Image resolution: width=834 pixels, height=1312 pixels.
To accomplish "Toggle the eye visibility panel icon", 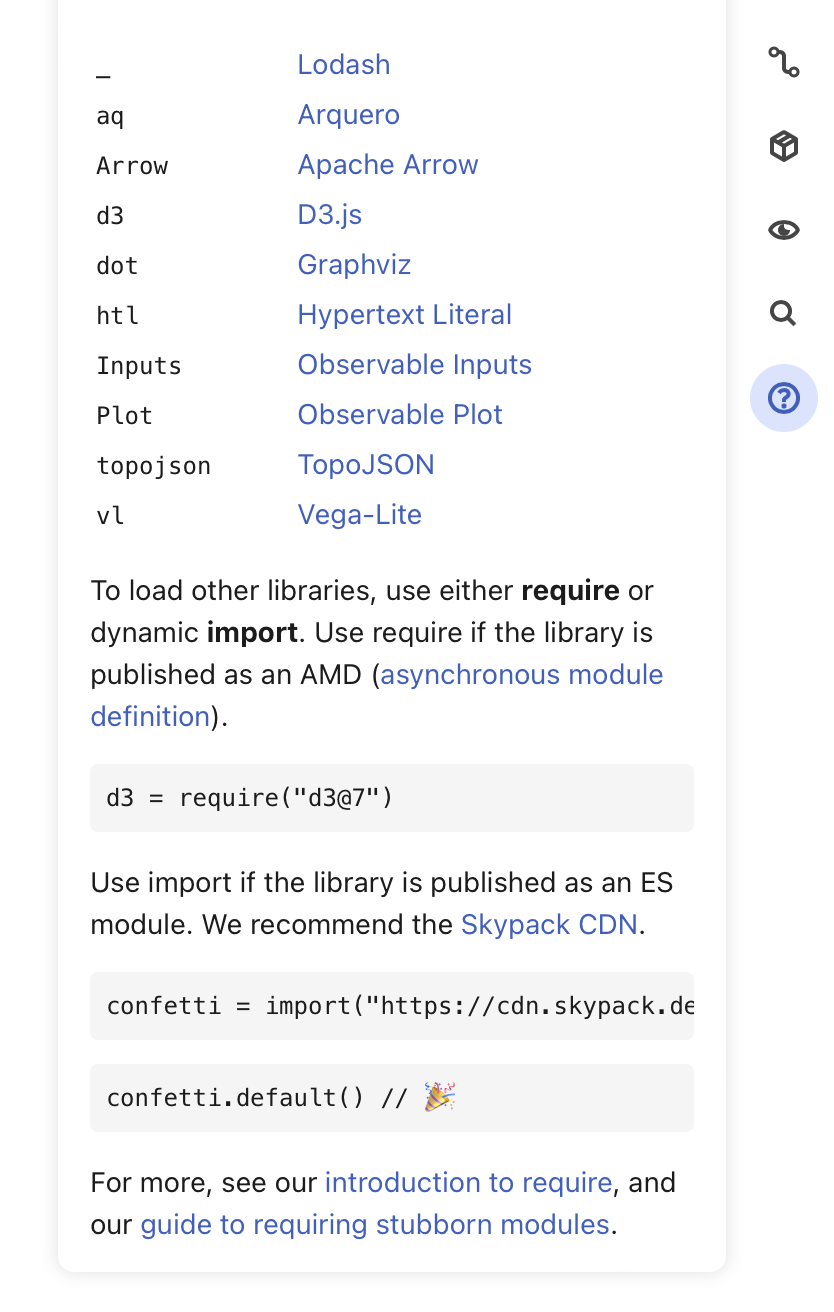I will pyautogui.click(x=783, y=231).
